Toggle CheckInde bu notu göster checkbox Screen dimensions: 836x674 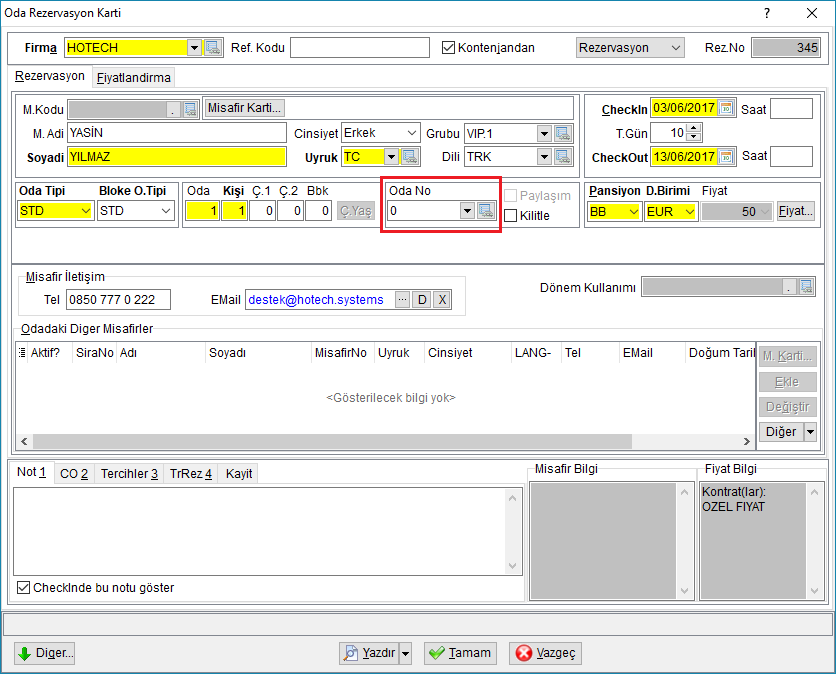23,588
